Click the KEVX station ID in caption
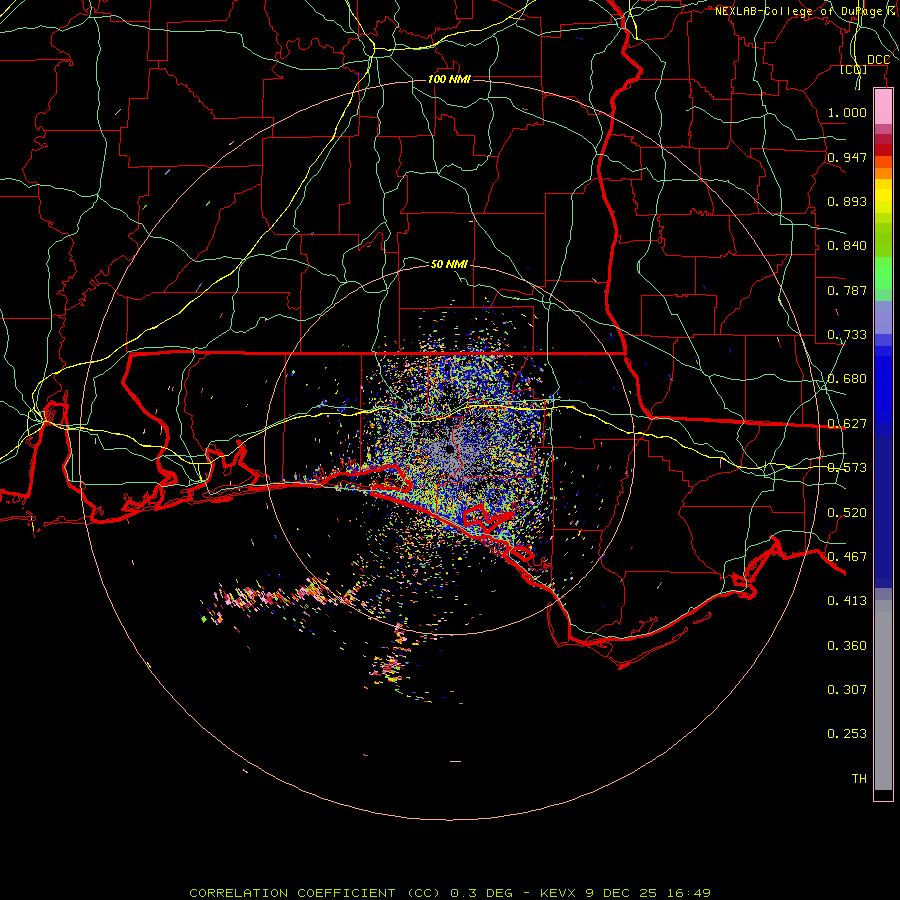The image size is (900, 900). tap(560, 893)
